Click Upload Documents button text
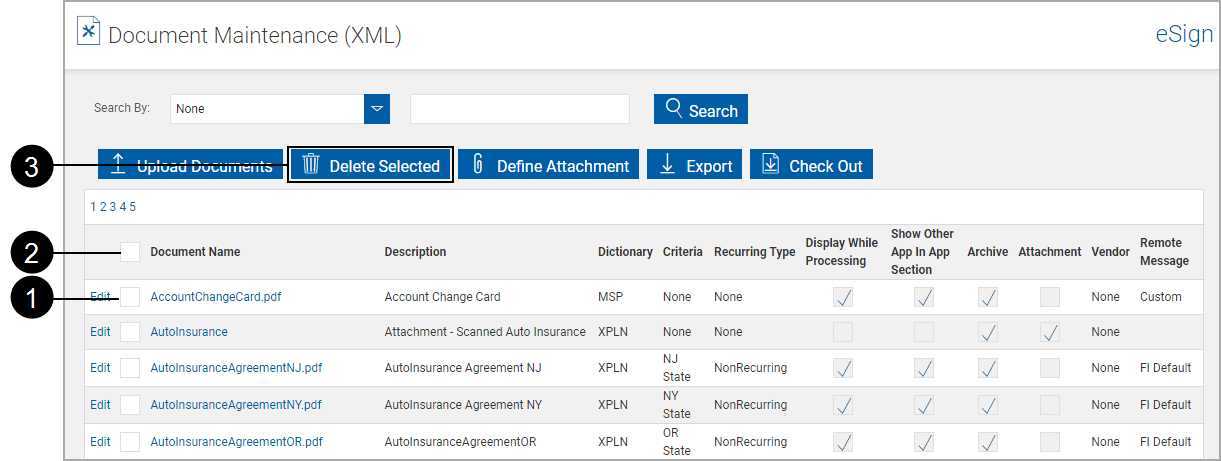Screen dimensions: 1221x461 pyautogui.click(x=204, y=166)
